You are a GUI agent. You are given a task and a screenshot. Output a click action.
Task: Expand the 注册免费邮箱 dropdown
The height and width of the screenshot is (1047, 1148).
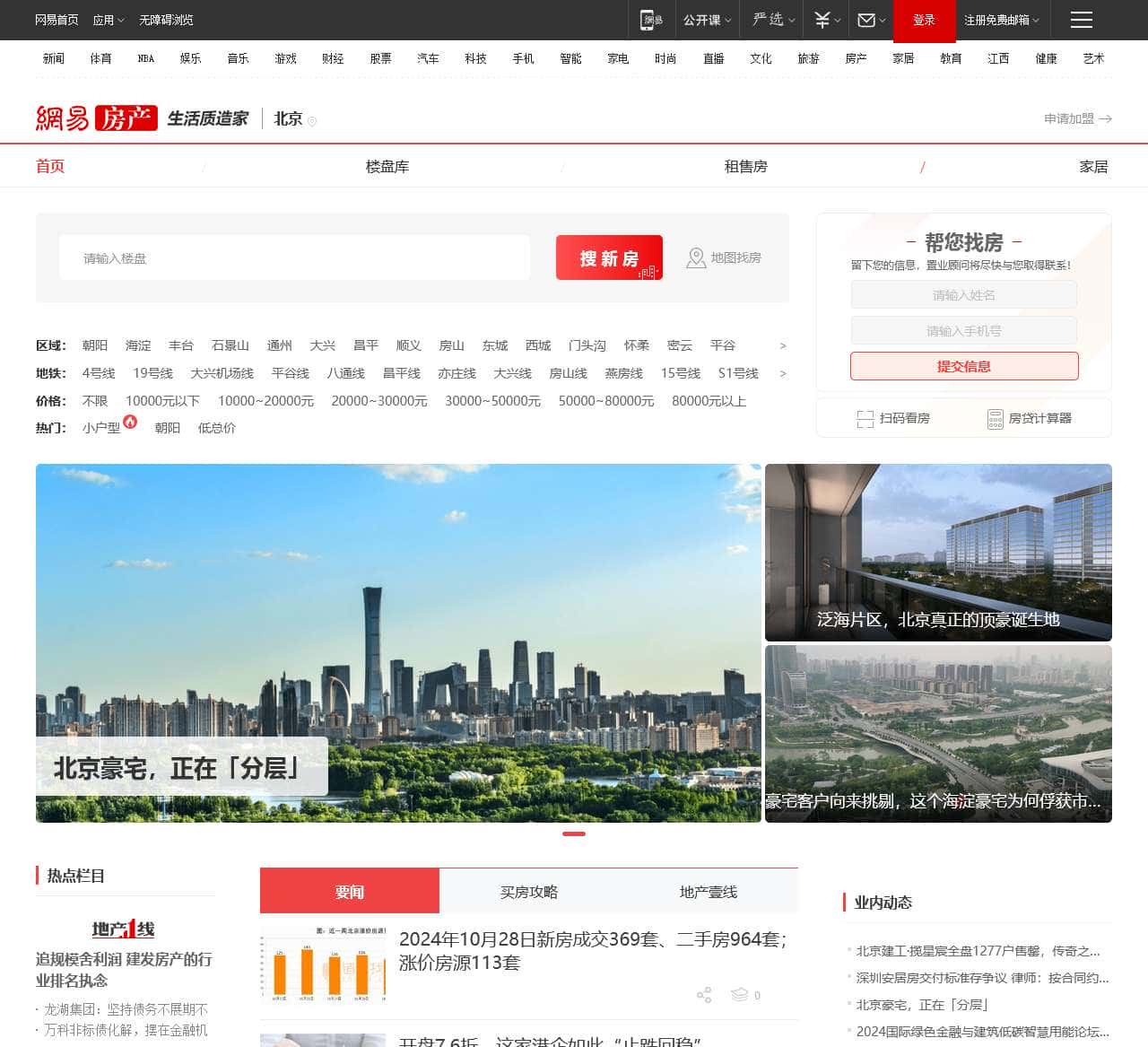coord(1002,20)
